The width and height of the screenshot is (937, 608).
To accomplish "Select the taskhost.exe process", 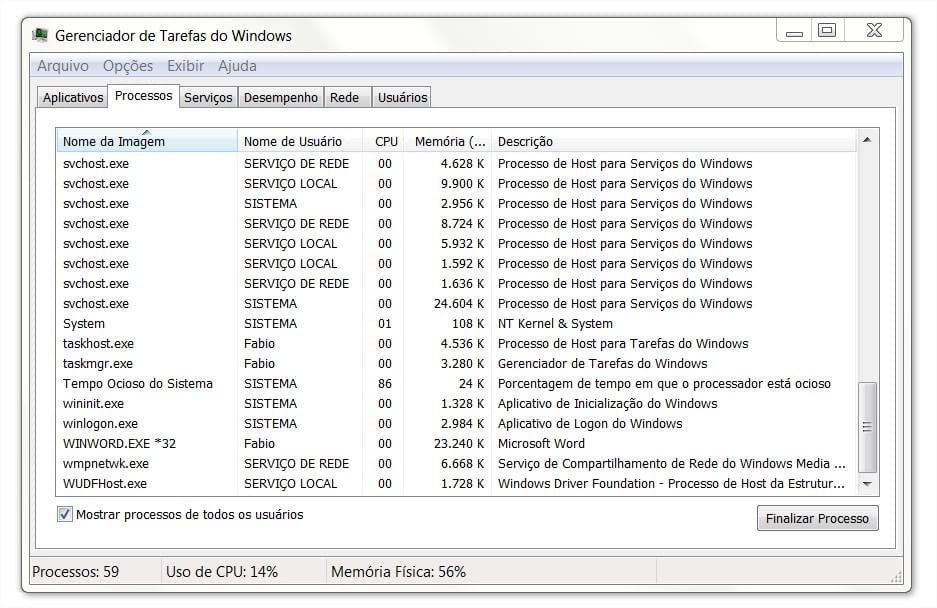I will [457, 344].
